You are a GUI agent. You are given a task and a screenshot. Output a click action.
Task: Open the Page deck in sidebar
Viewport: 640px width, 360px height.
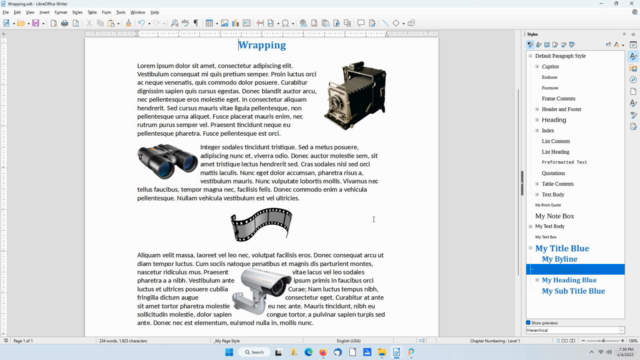[x=633, y=91]
